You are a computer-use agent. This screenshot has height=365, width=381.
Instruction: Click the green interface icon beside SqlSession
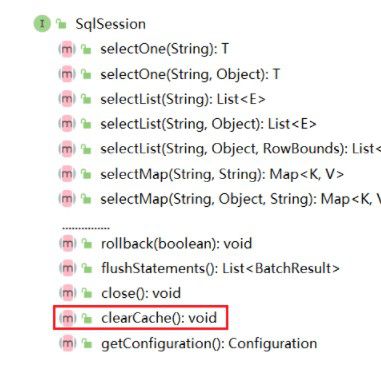42,24
